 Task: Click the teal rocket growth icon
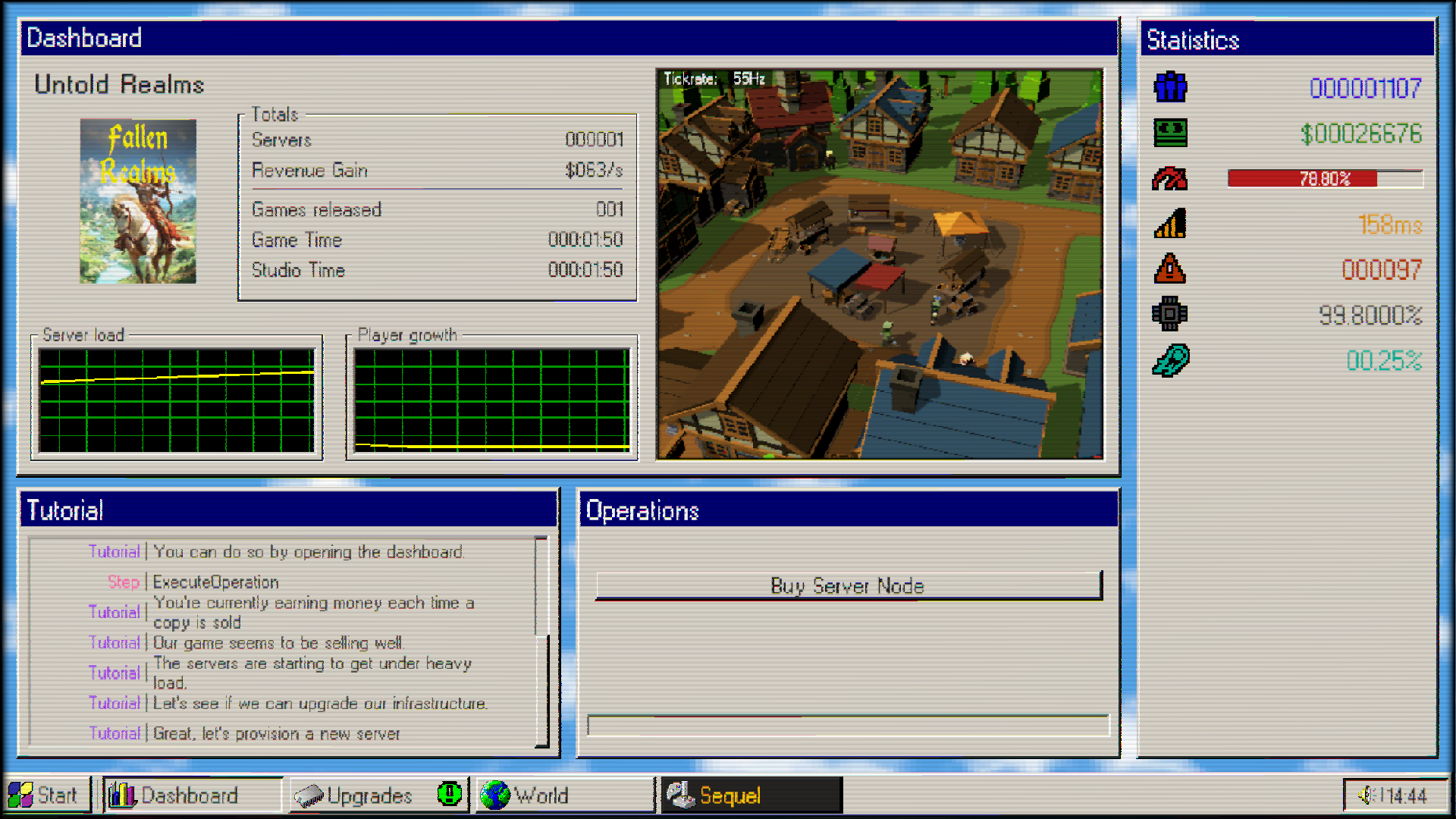pos(1170,360)
